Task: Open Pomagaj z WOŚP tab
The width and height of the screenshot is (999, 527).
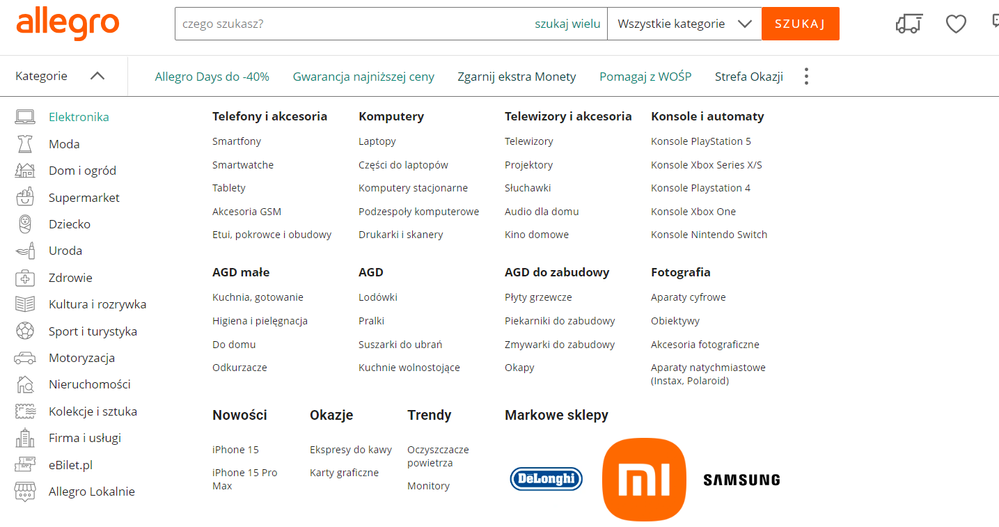Action: (645, 76)
